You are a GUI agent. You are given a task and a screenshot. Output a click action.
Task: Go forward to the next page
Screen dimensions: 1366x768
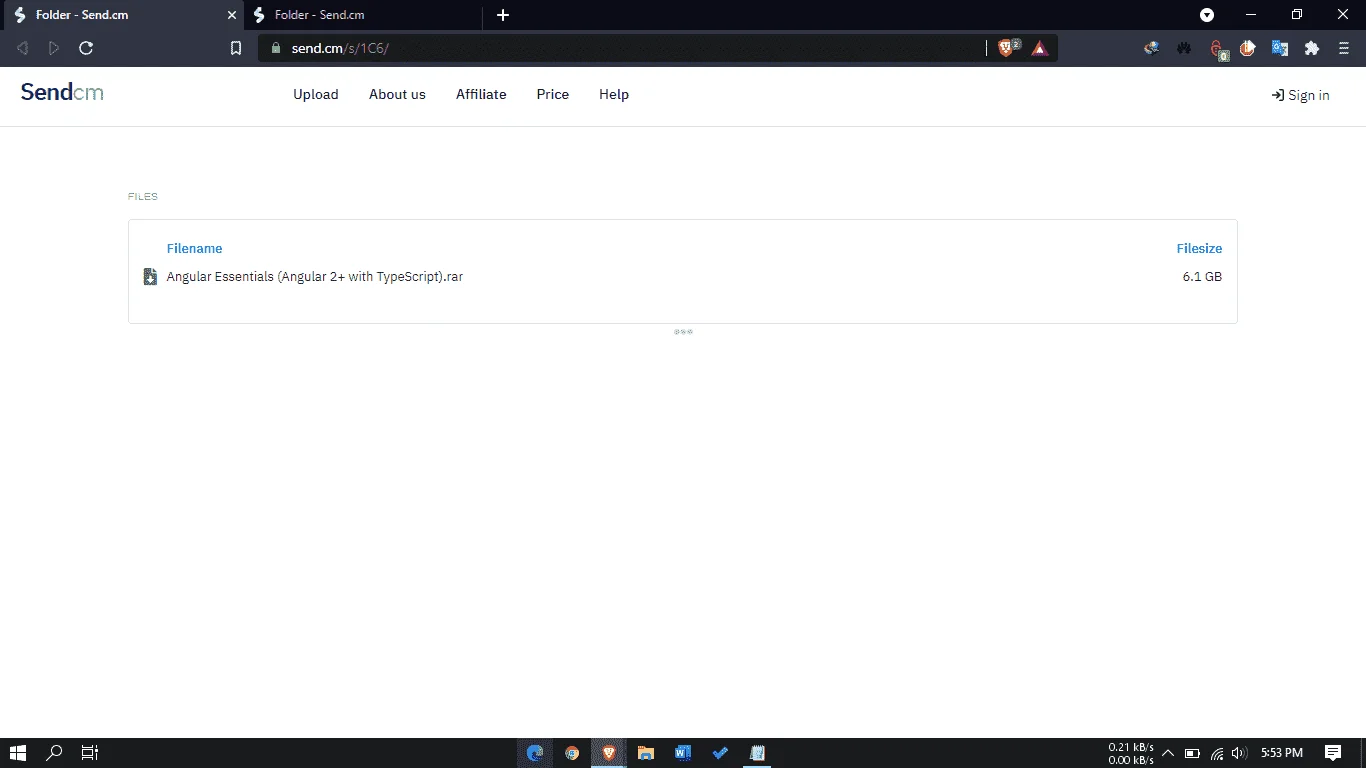[54, 48]
